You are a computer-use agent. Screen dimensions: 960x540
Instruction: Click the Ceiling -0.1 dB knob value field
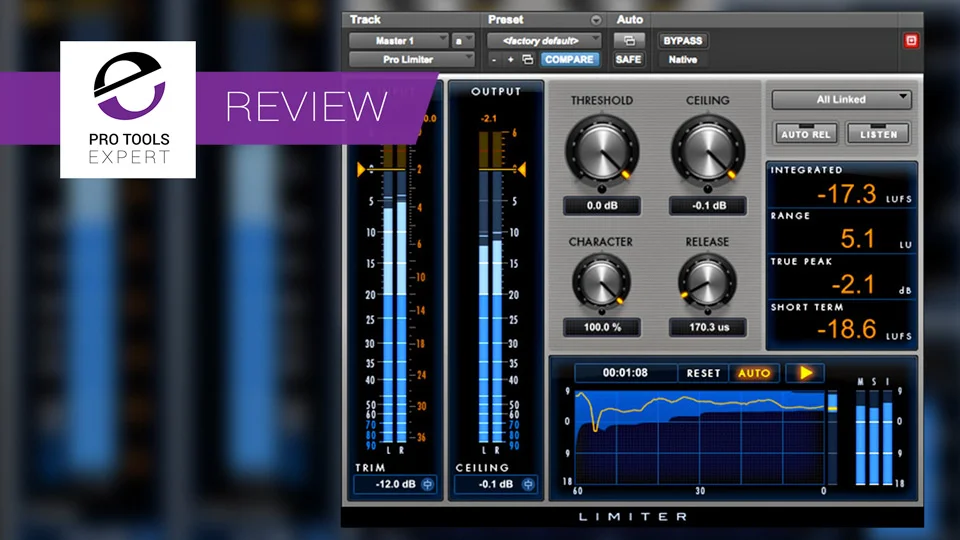tap(708, 206)
